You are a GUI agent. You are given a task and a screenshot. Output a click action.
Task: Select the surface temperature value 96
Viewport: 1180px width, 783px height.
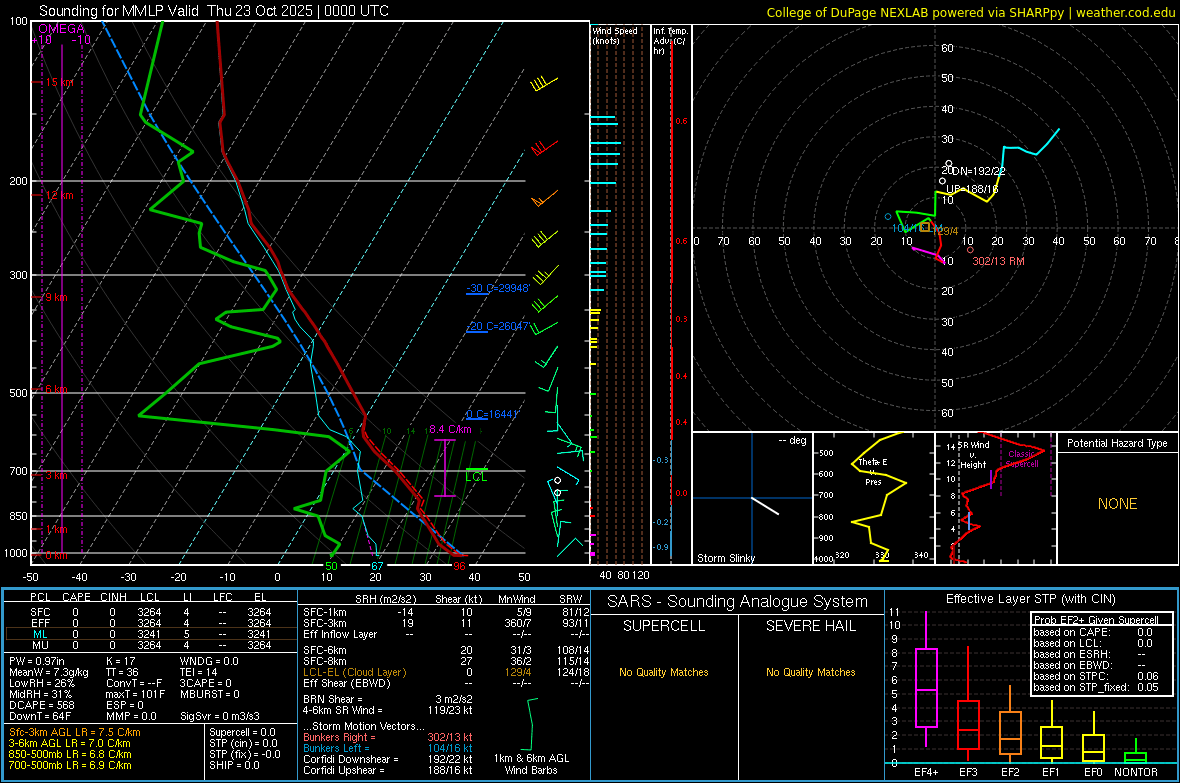pos(459,566)
